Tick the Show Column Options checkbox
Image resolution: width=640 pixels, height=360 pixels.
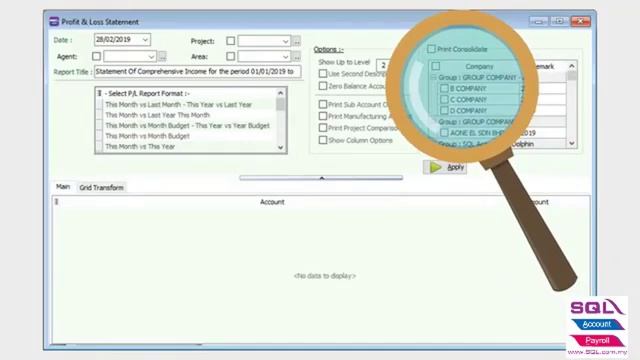tap(323, 140)
